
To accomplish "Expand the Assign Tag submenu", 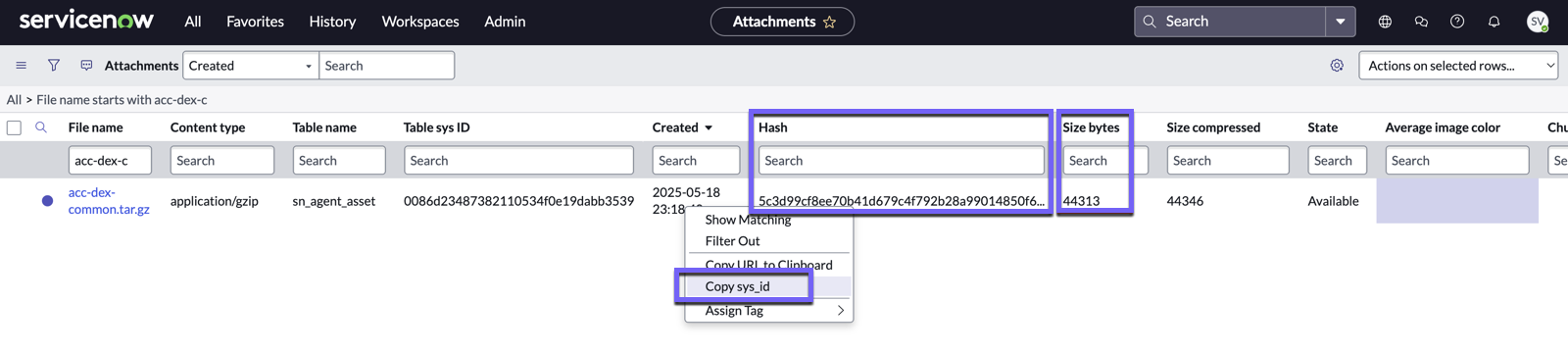I will 769,311.
